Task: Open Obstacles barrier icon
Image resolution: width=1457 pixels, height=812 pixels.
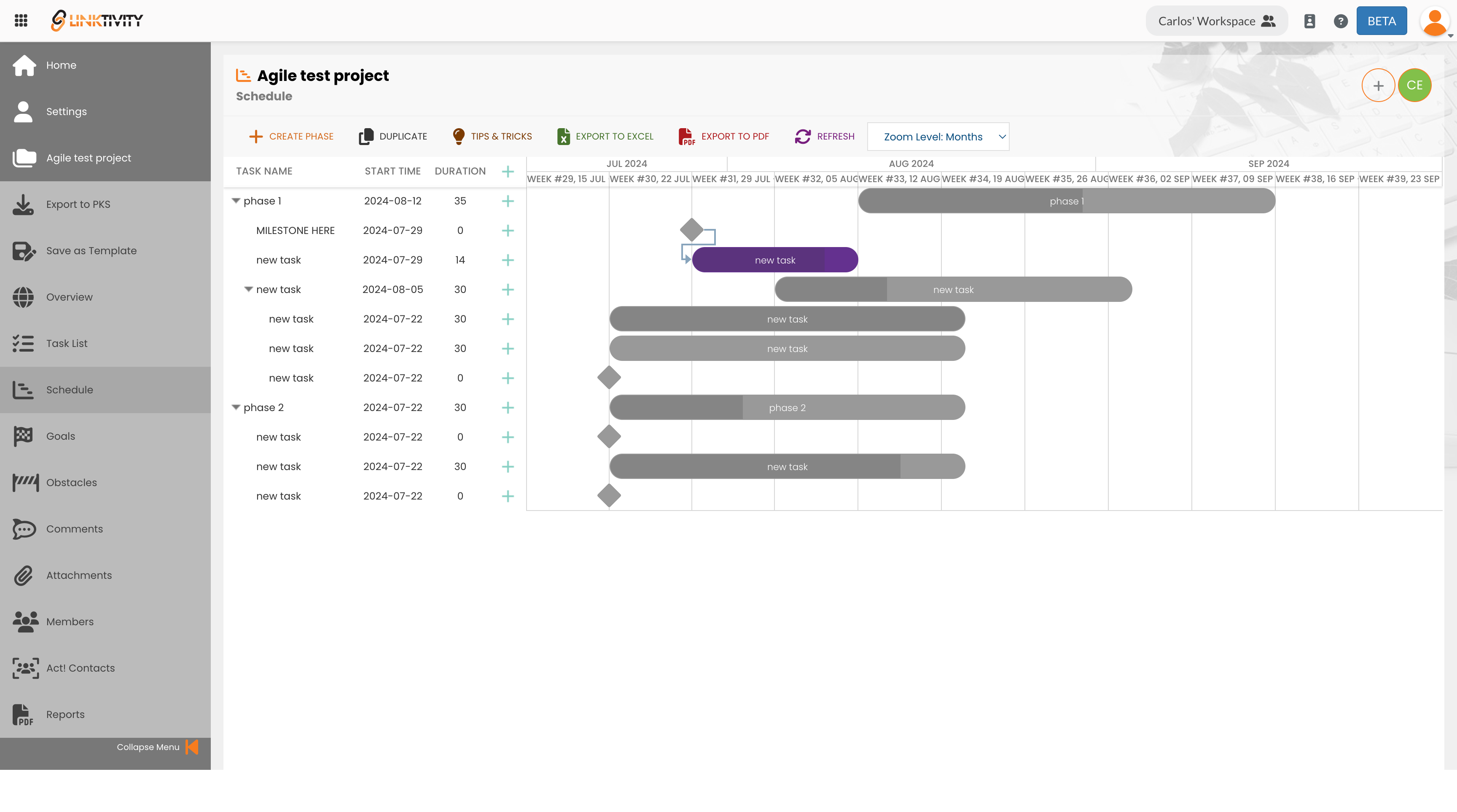Action: click(x=25, y=482)
